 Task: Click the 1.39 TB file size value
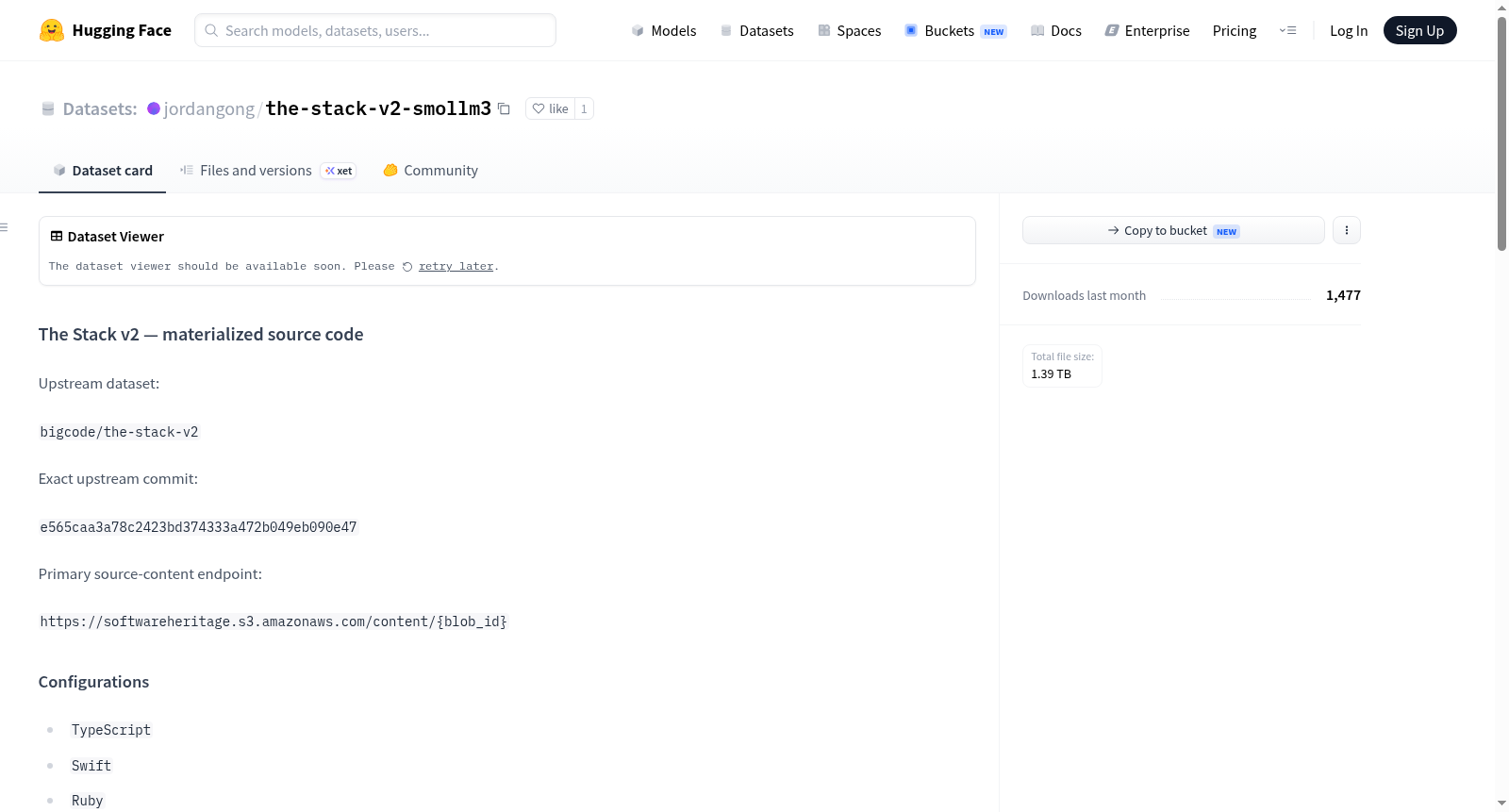(x=1051, y=373)
